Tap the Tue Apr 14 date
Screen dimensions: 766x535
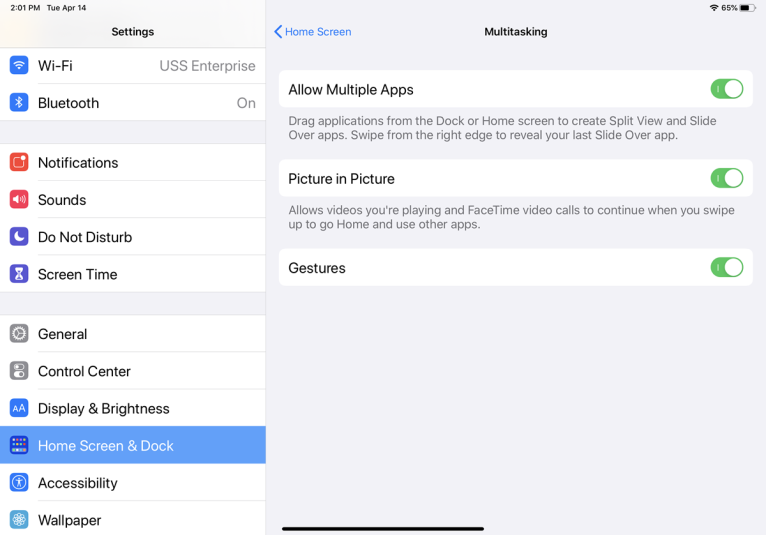click(x=66, y=8)
